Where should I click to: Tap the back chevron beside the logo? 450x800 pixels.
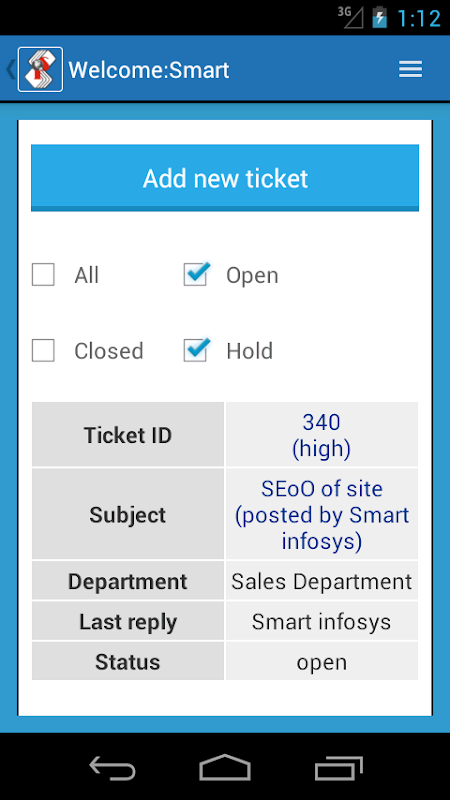pos(10,69)
